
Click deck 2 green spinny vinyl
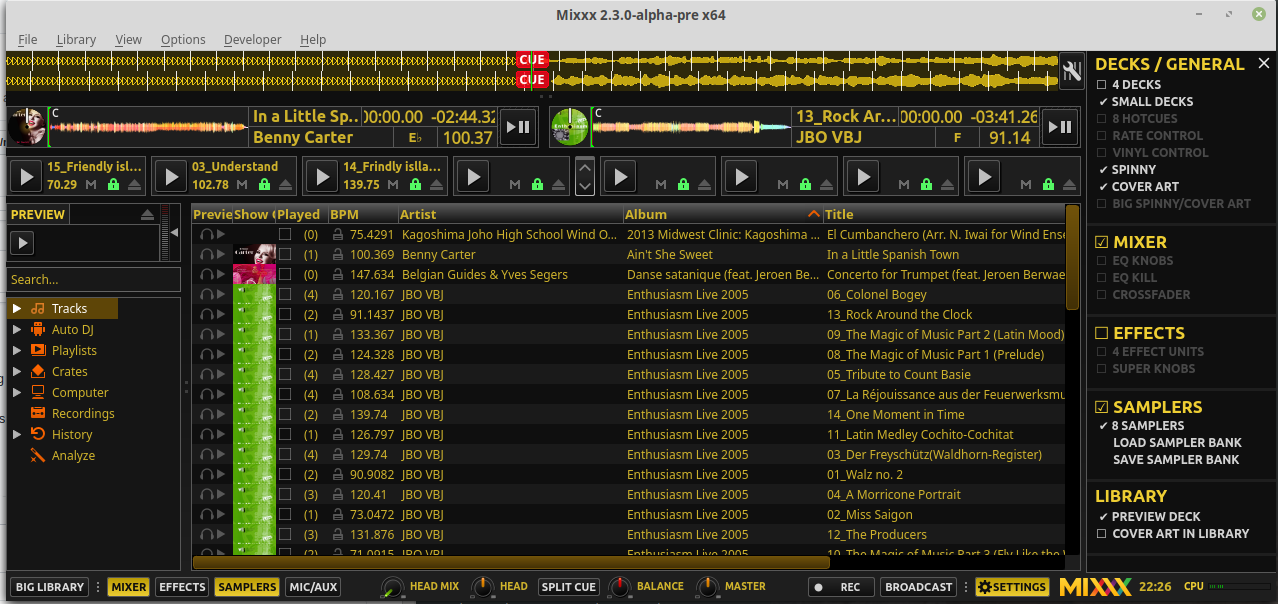569,127
